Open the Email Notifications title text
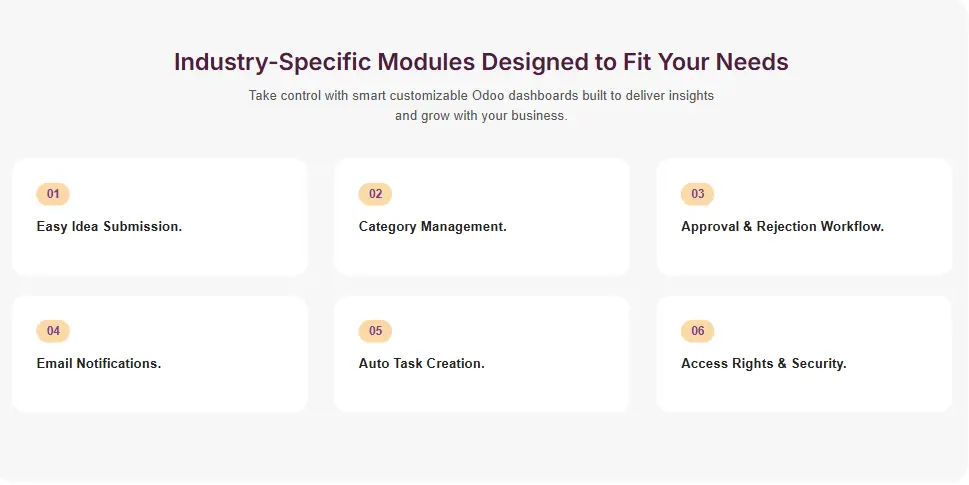 pos(98,364)
